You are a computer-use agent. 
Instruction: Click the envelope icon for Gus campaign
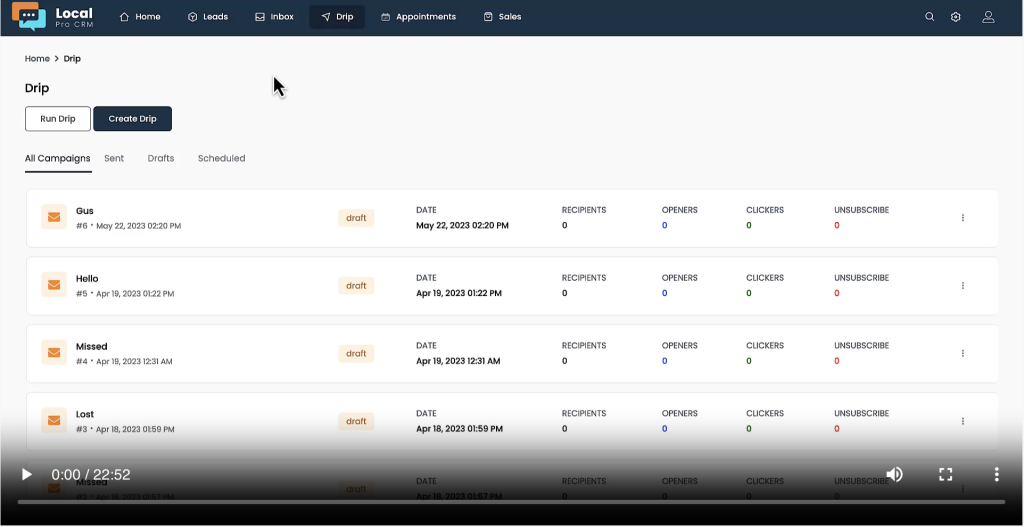(x=53, y=217)
